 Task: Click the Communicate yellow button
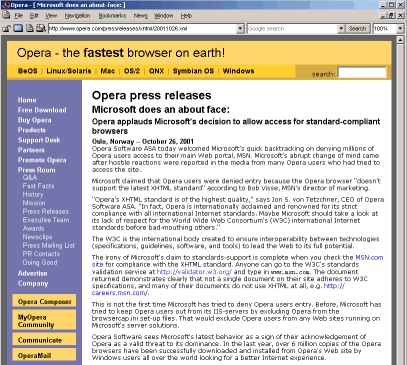tap(44, 339)
